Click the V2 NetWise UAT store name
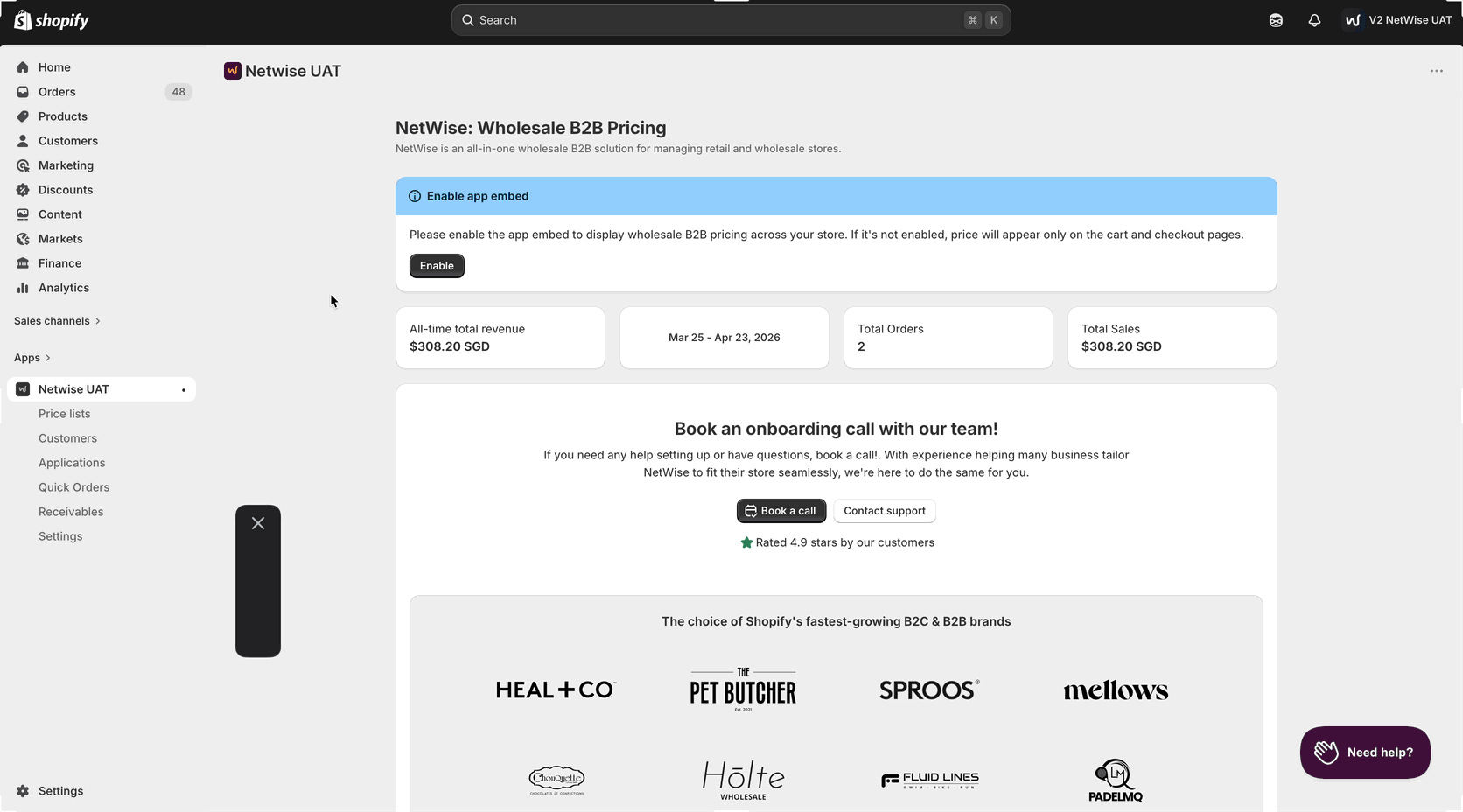 (1410, 20)
